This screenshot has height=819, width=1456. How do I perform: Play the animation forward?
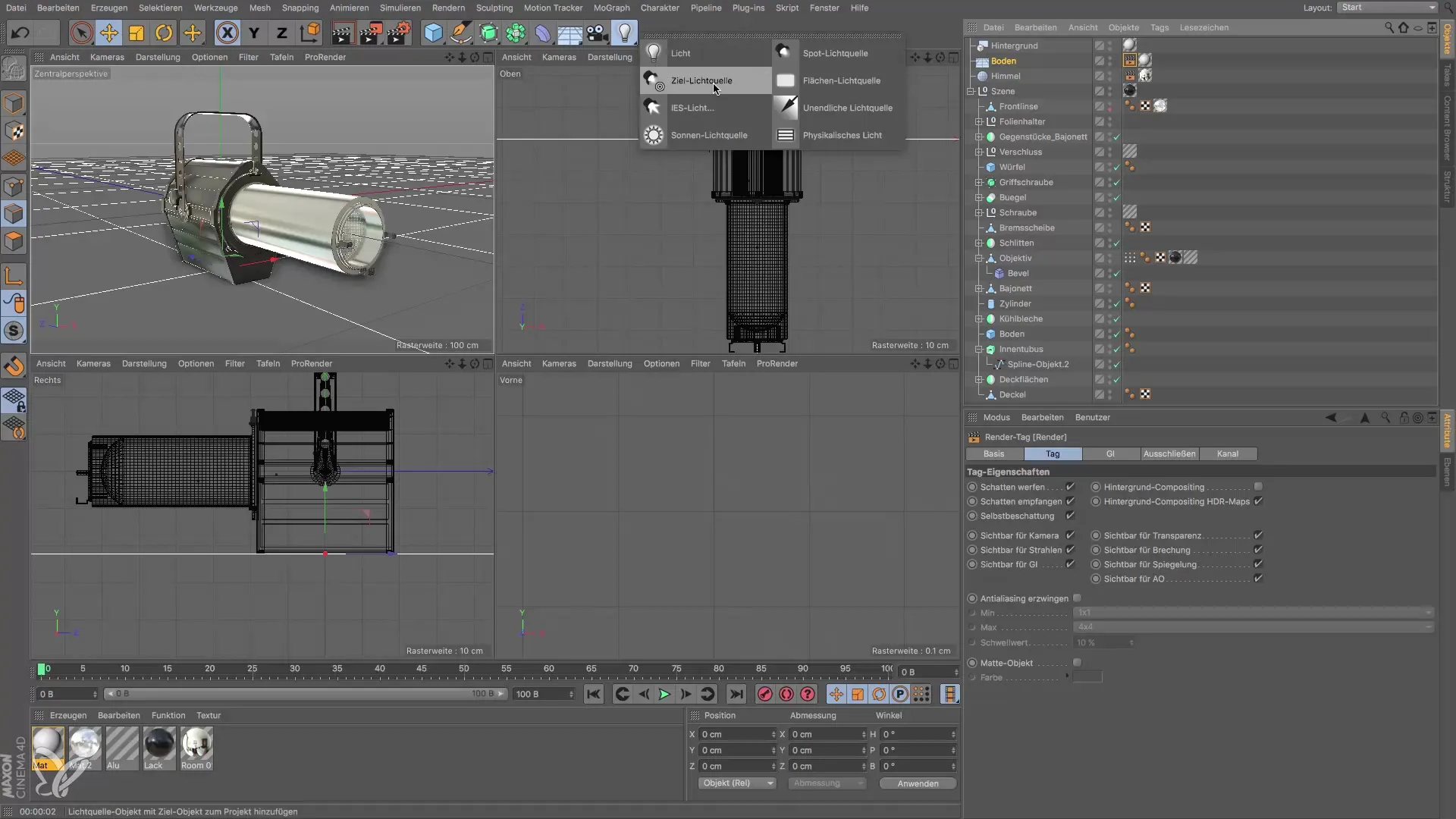[x=664, y=694]
